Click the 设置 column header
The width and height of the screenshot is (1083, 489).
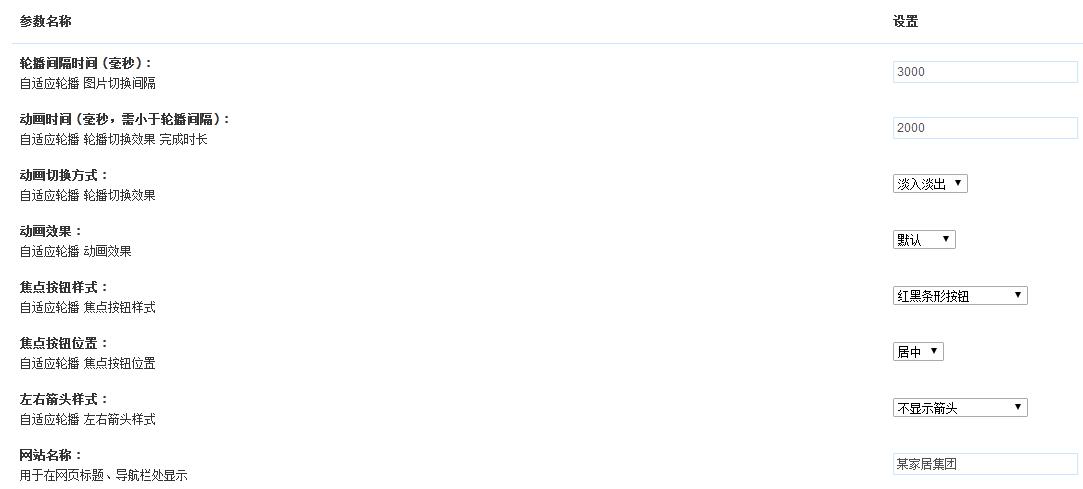(x=905, y=21)
